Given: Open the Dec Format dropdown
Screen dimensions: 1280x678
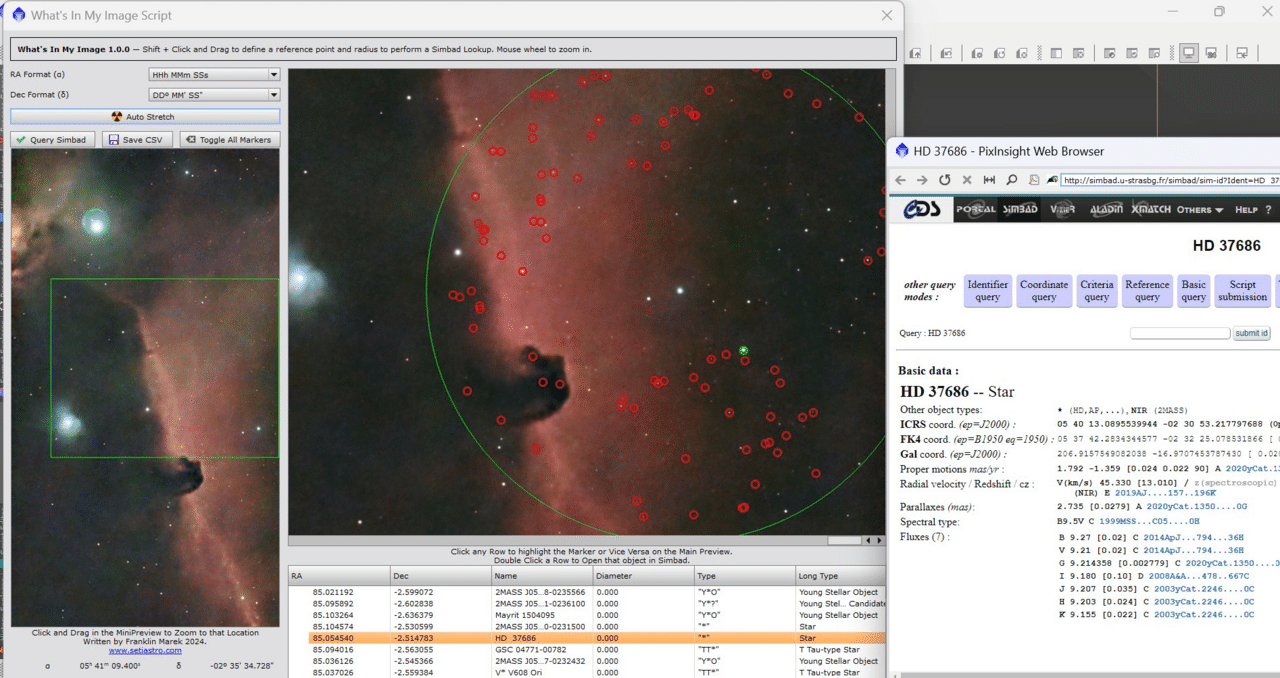Looking at the screenshot, I should pos(213,94).
